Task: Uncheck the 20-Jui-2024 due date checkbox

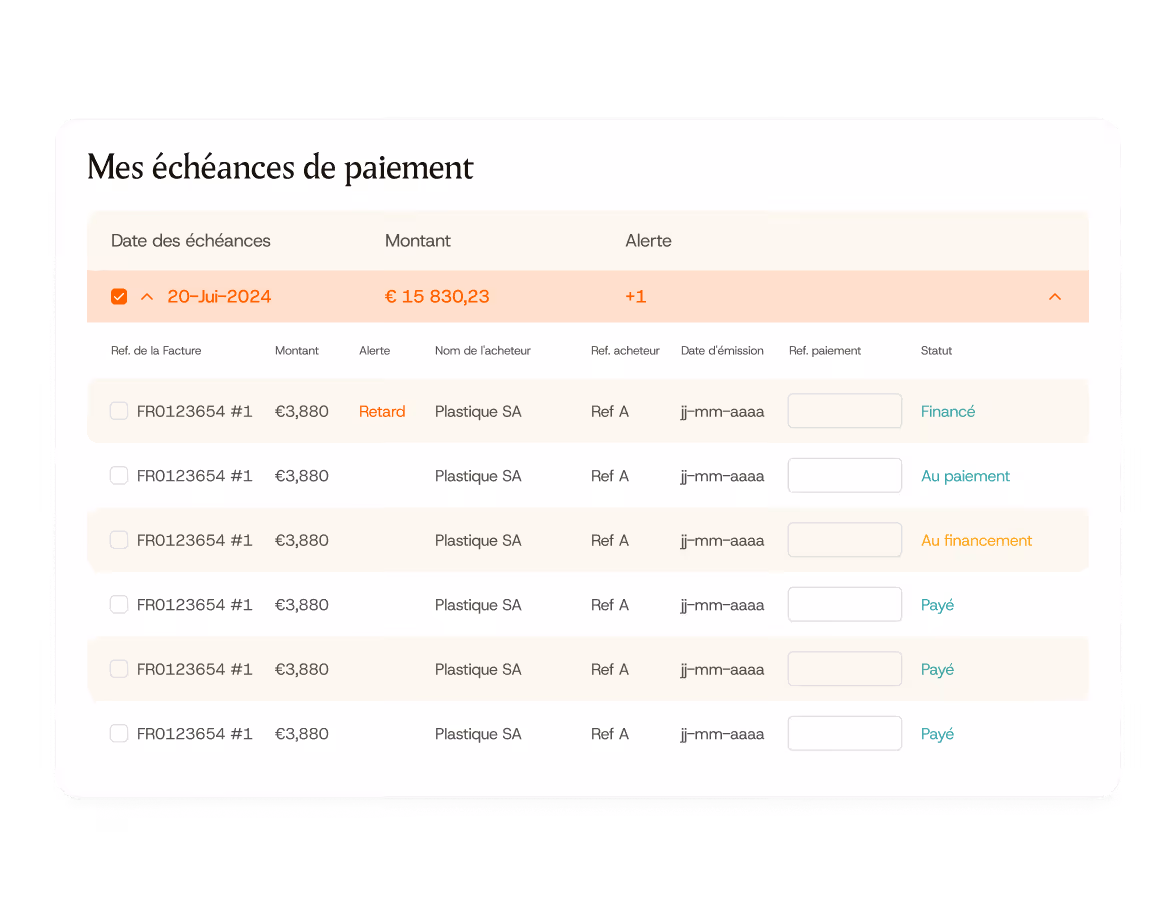Action: click(x=118, y=296)
